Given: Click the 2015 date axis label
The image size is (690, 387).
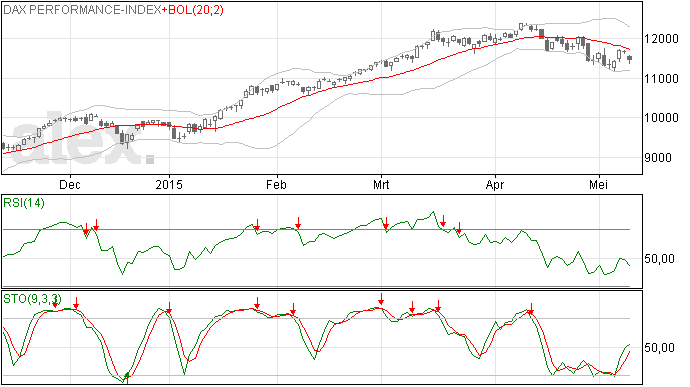Looking at the screenshot, I should [x=169, y=184].
